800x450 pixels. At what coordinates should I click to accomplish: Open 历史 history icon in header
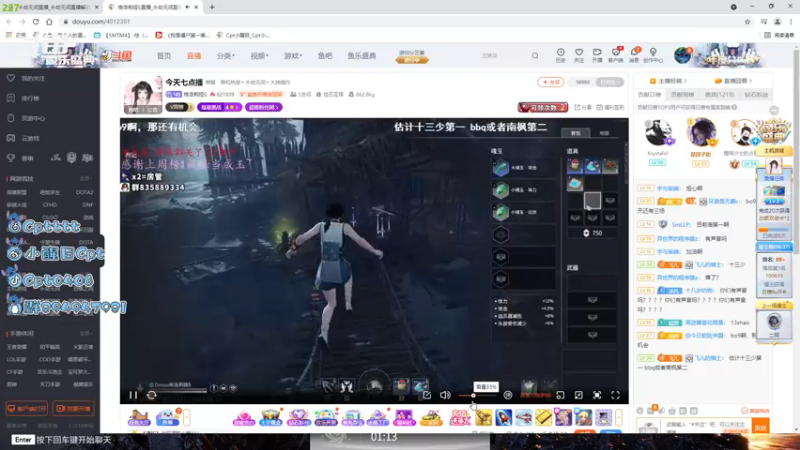pyautogui.click(x=560, y=55)
